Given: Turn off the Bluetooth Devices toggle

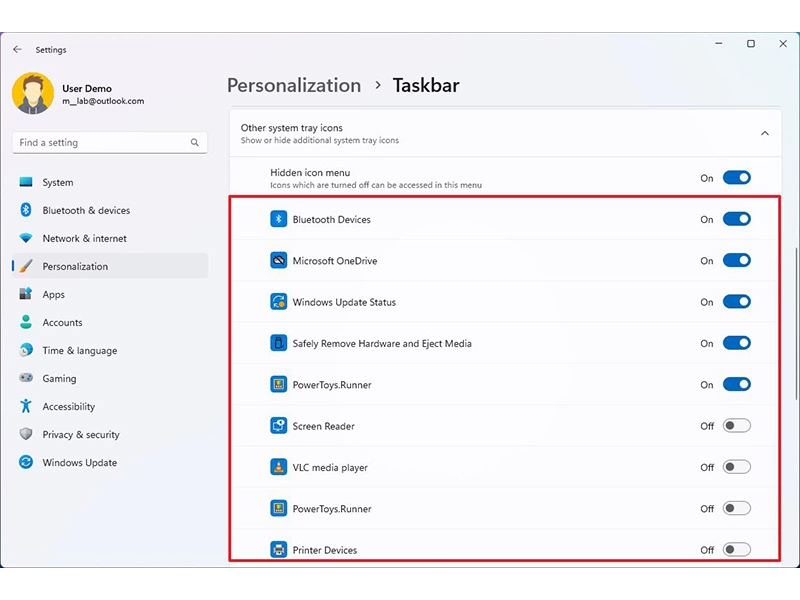Looking at the screenshot, I should point(737,219).
